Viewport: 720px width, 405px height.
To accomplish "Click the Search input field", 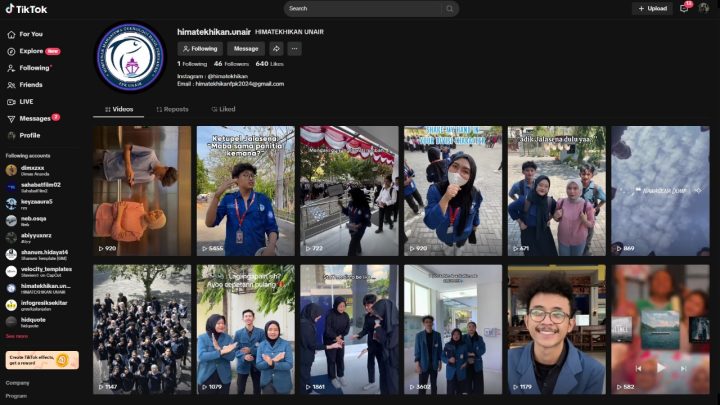I will [360, 9].
